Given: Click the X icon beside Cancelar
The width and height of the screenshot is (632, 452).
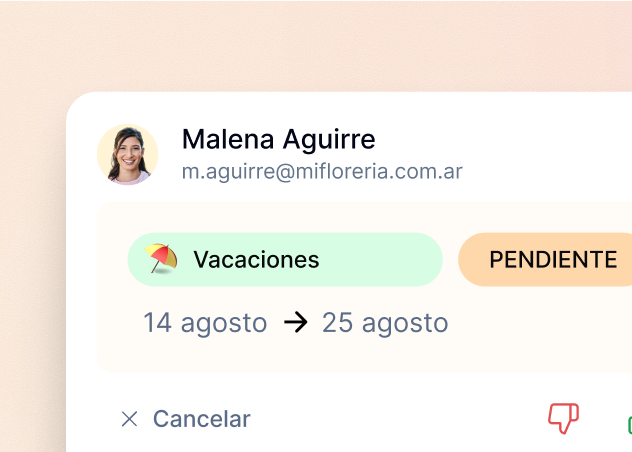Looking at the screenshot, I should pyautogui.click(x=129, y=419).
